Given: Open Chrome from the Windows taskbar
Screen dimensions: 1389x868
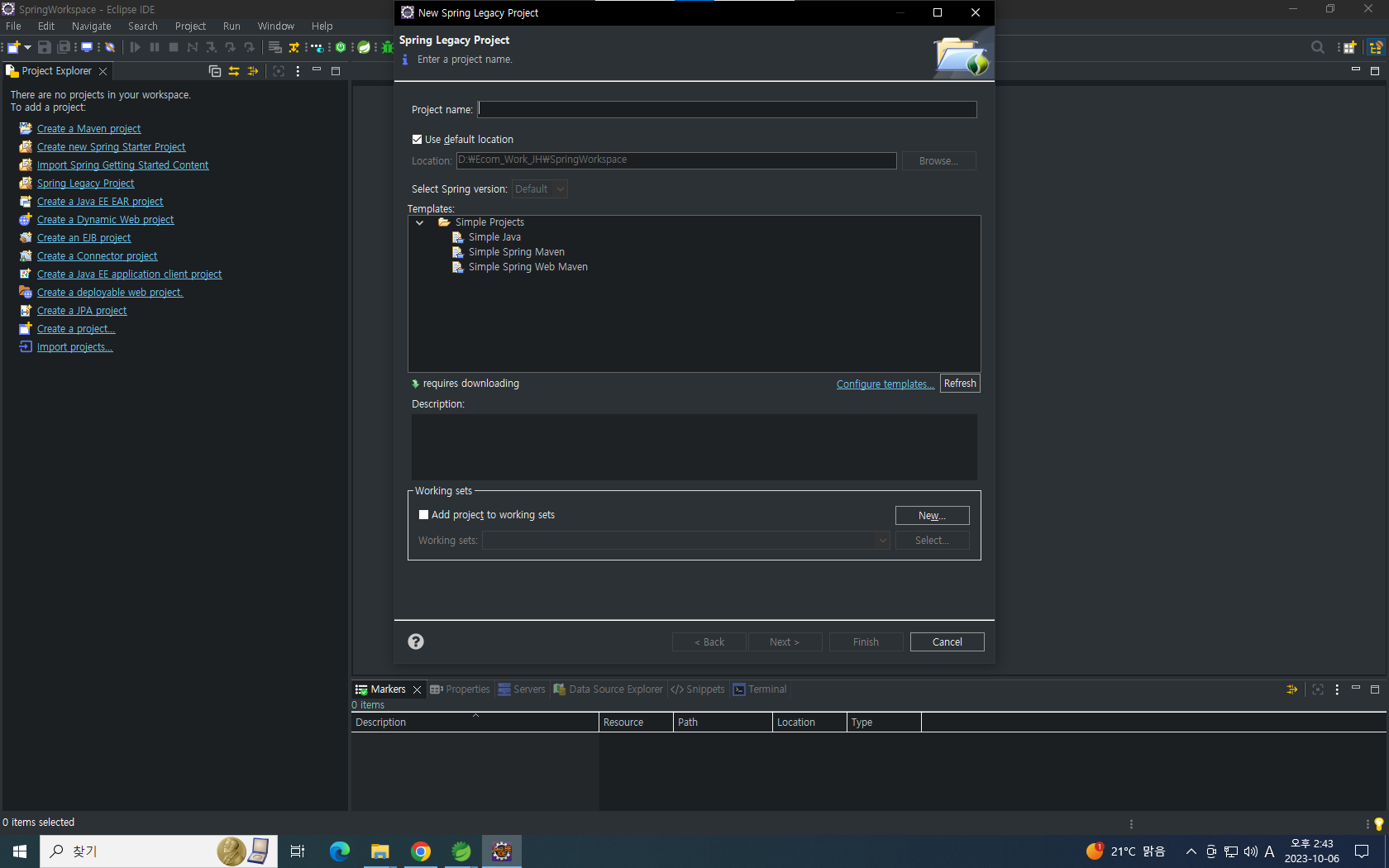Looking at the screenshot, I should tap(421, 851).
